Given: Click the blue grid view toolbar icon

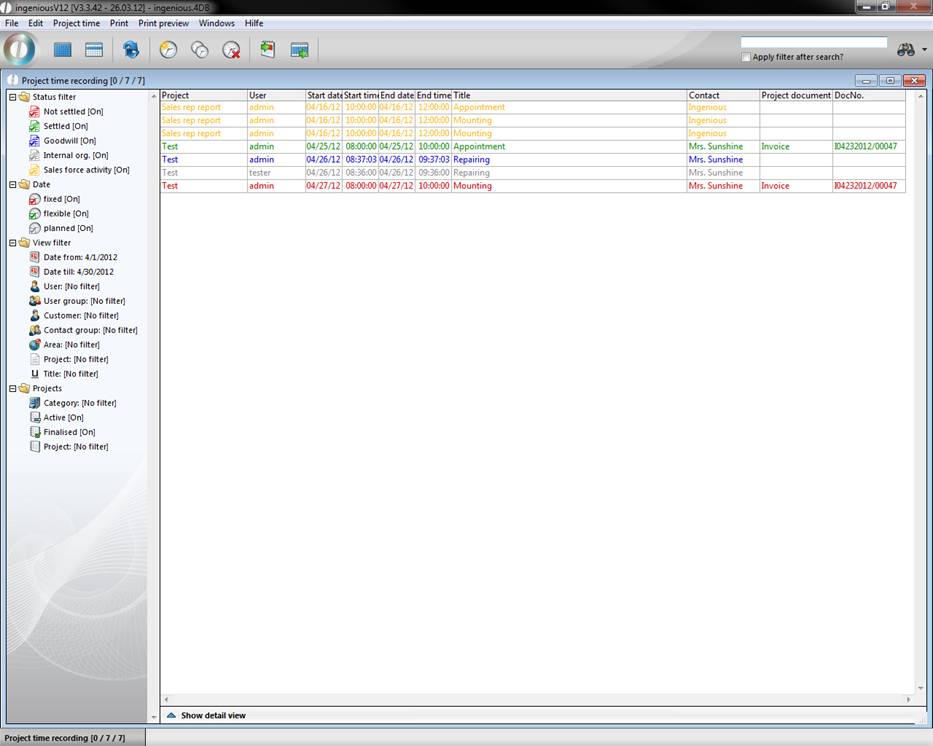Looking at the screenshot, I should (63, 49).
